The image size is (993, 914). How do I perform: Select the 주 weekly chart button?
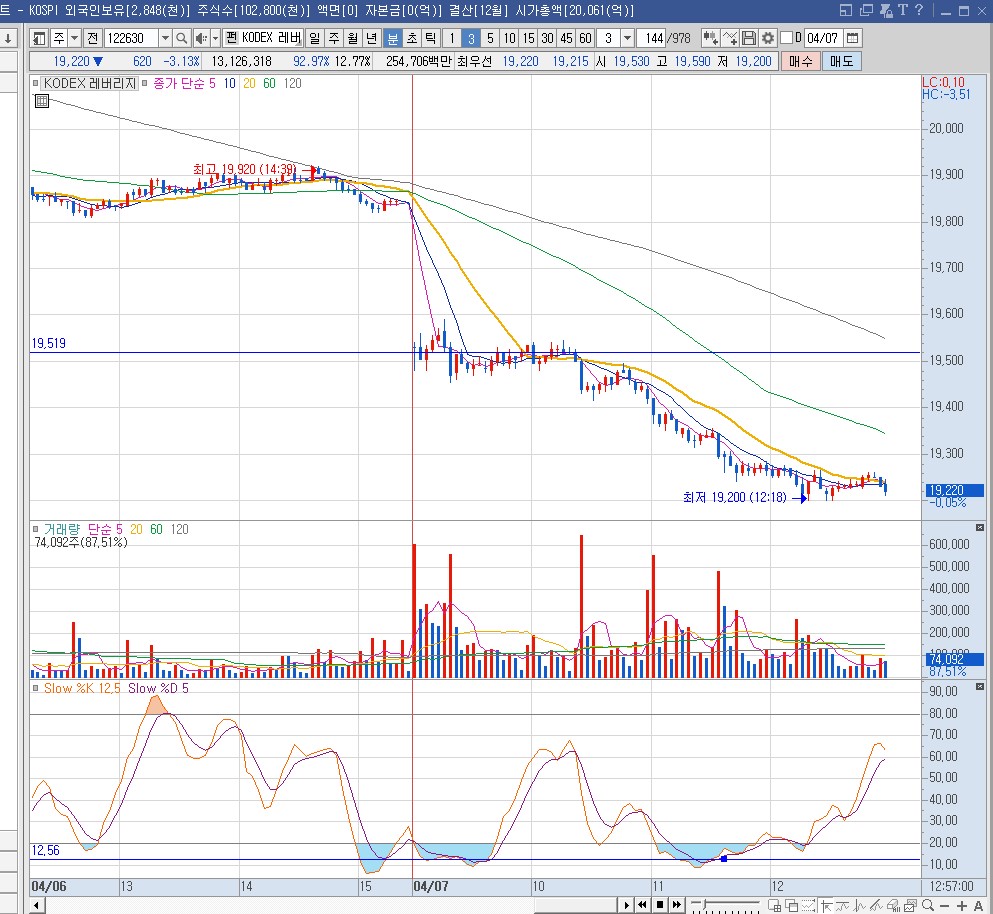(334, 38)
